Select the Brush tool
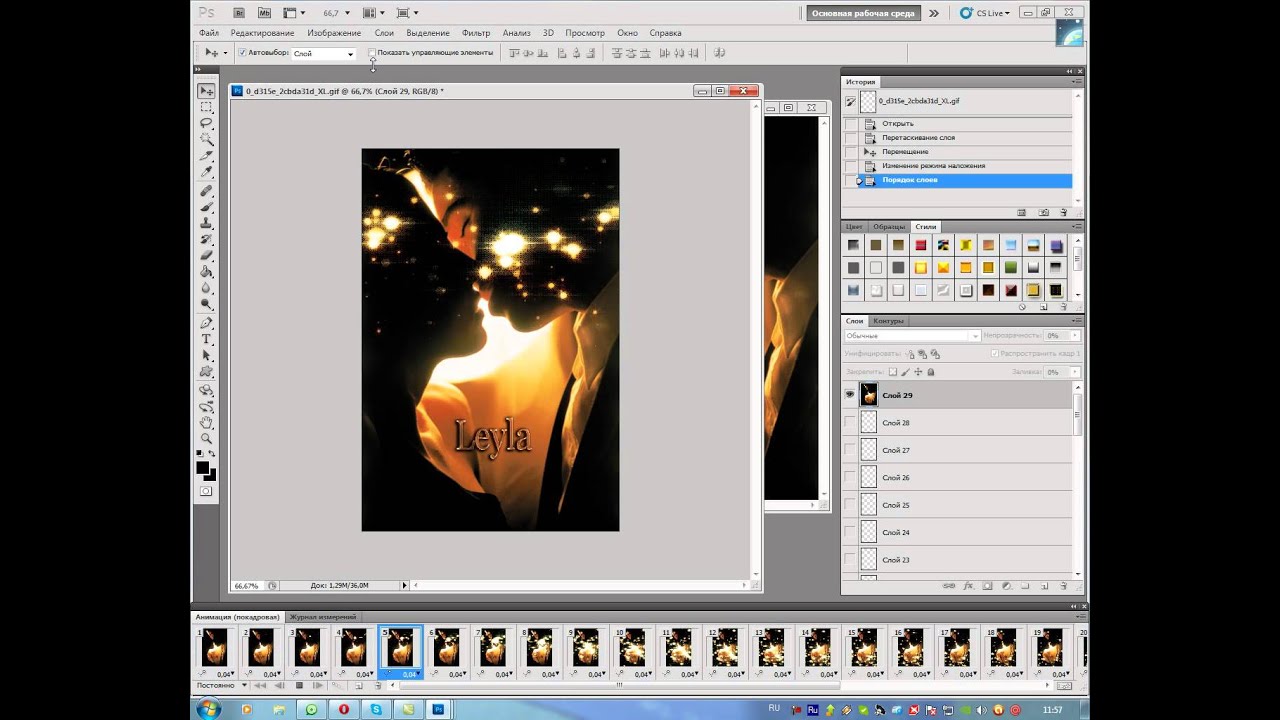 207,206
